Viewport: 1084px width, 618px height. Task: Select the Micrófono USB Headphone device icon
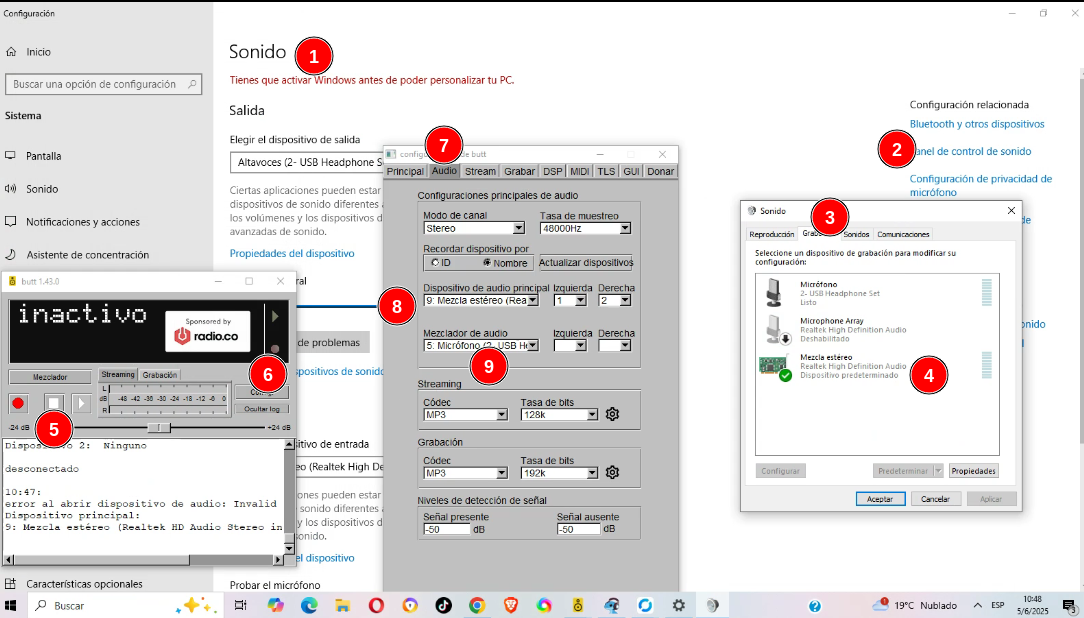tap(774, 292)
